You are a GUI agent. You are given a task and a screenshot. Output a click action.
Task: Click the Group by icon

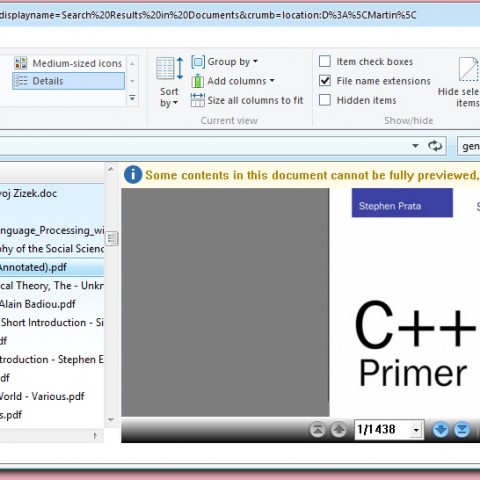click(x=198, y=62)
